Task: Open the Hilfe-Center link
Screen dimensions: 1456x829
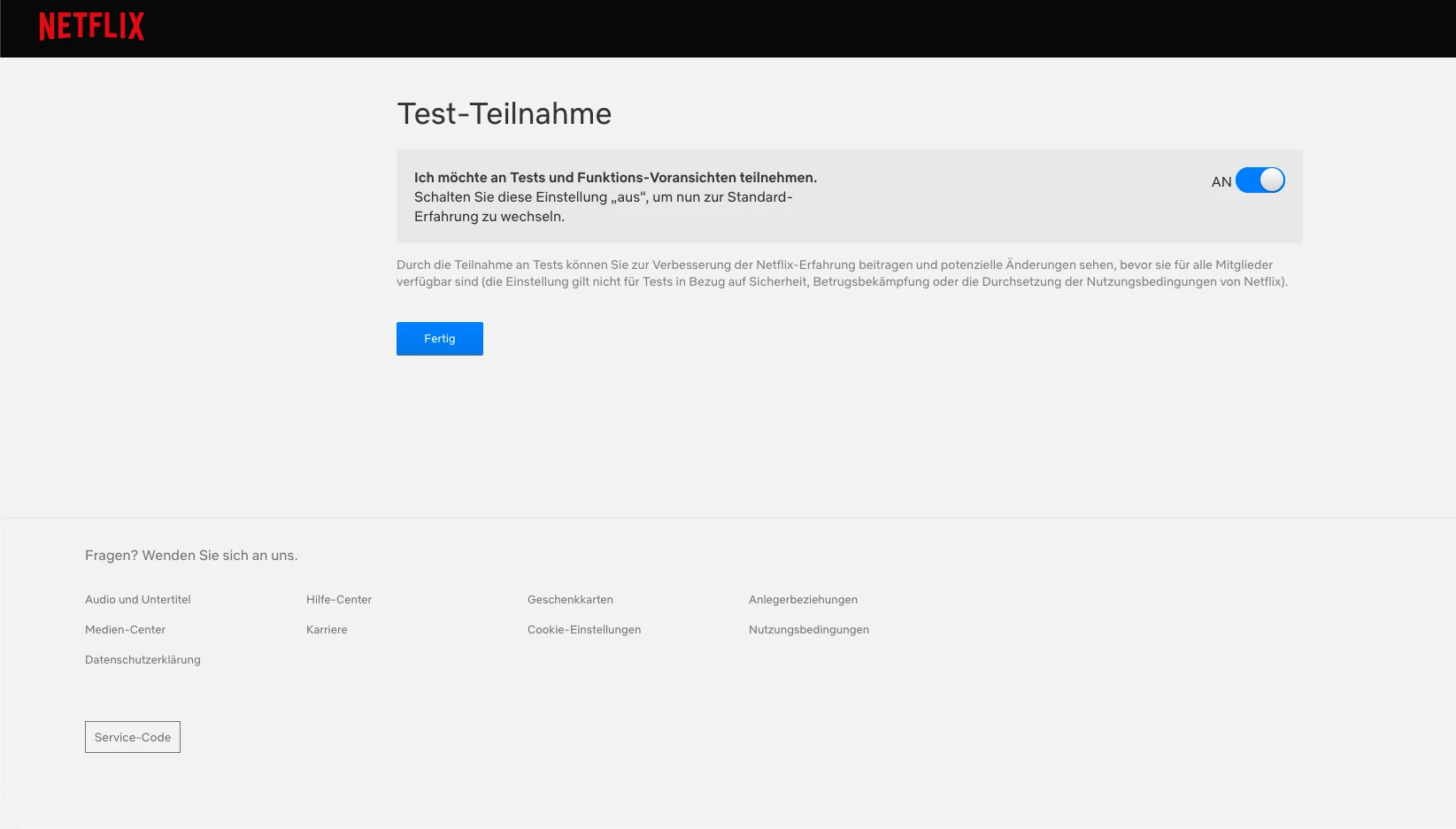Action: coord(339,600)
